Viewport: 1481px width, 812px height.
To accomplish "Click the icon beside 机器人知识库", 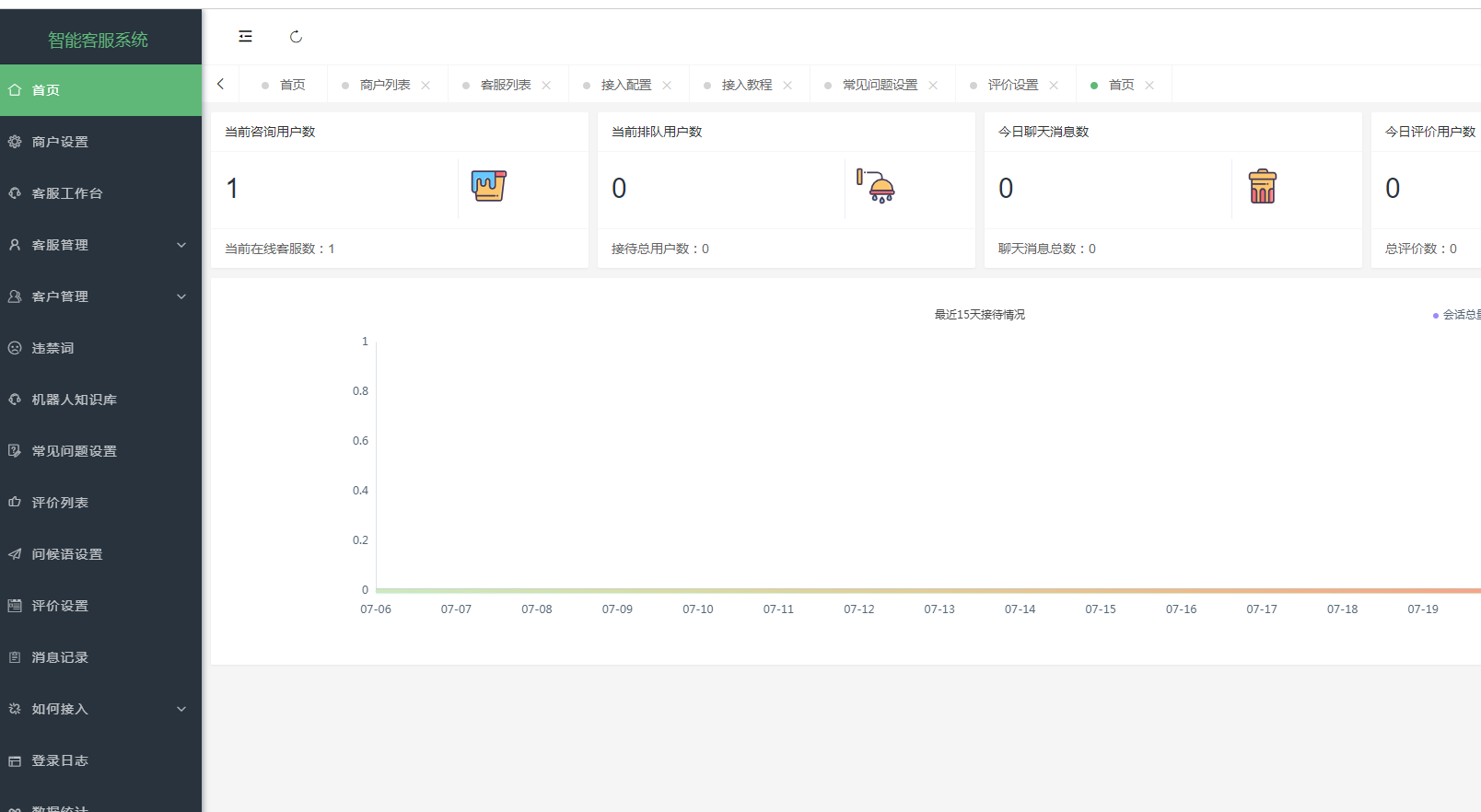I will click(15, 400).
